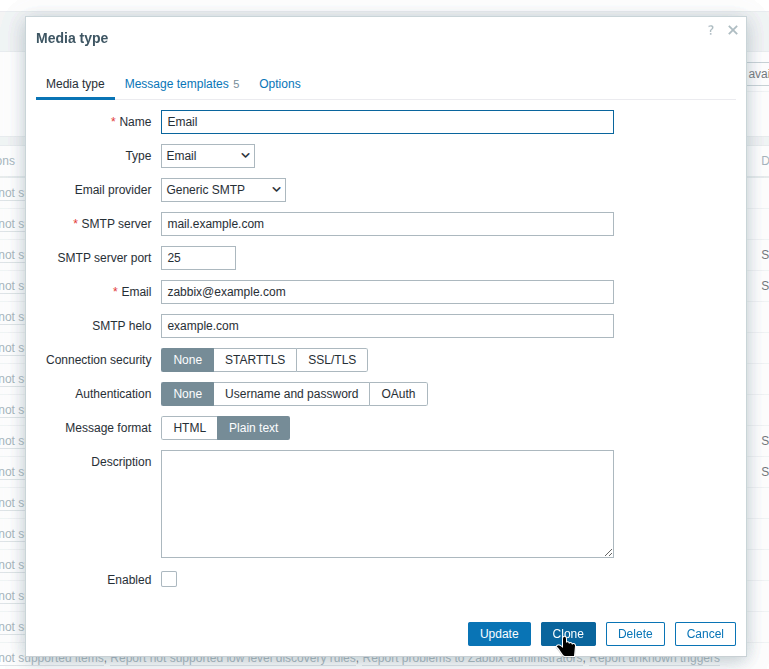
Task: Close the Media type dialog
Action: (733, 30)
